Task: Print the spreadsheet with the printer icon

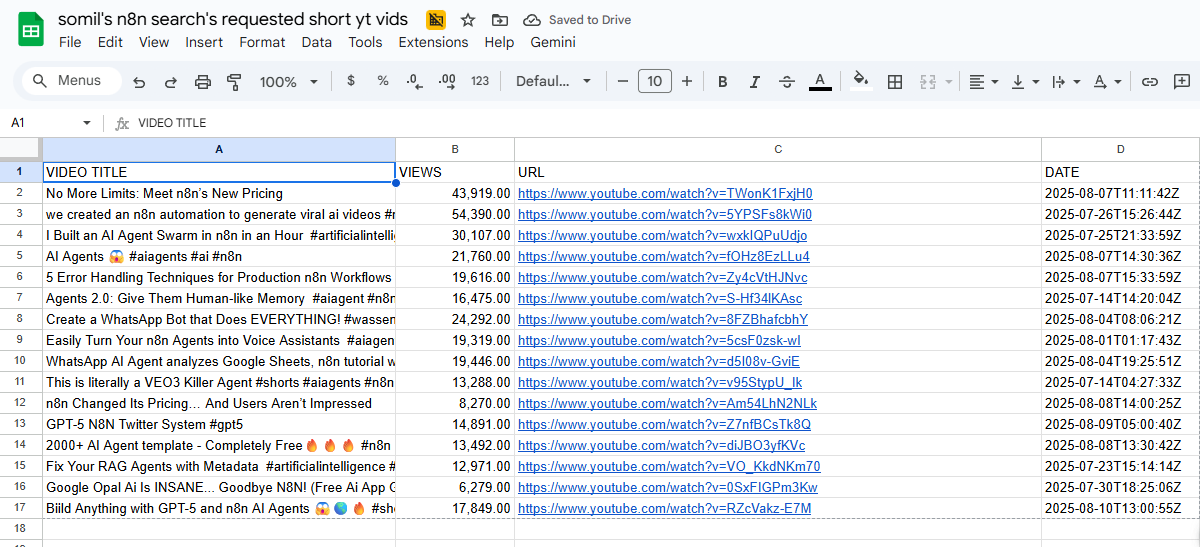Action: click(x=203, y=82)
